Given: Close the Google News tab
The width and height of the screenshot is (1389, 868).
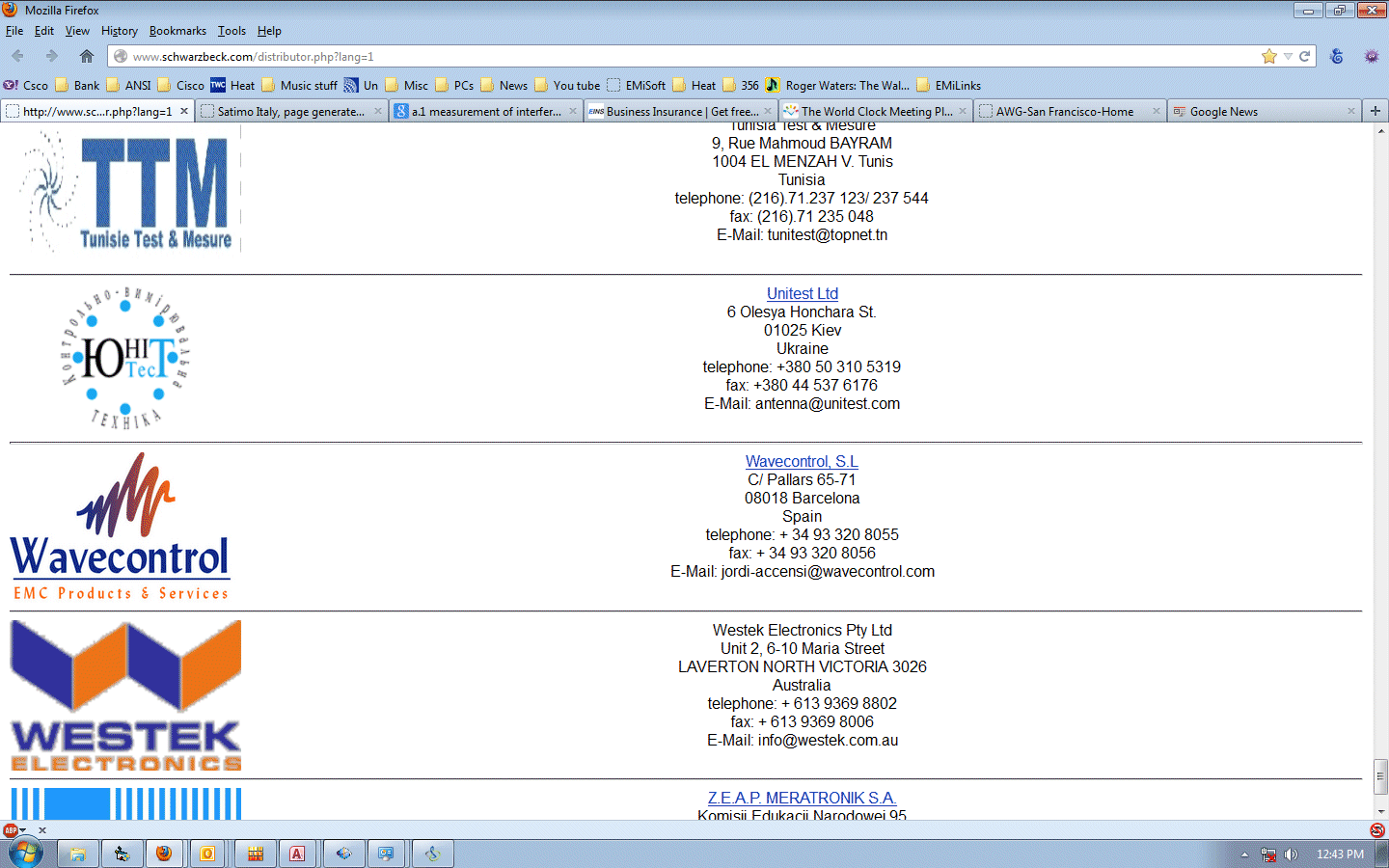Looking at the screenshot, I should pyautogui.click(x=1351, y=111).
